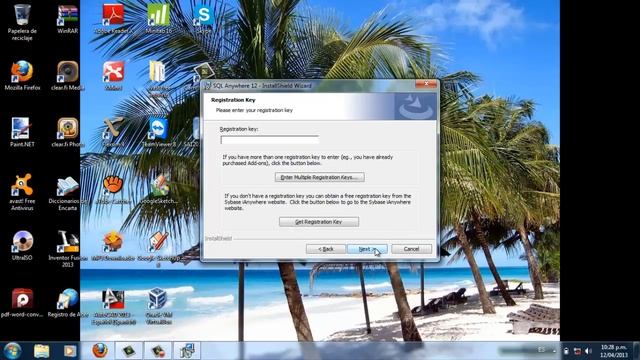Select Diccionarios de Encarta desktop icon

pyautogui.click(x=67, y=193)
